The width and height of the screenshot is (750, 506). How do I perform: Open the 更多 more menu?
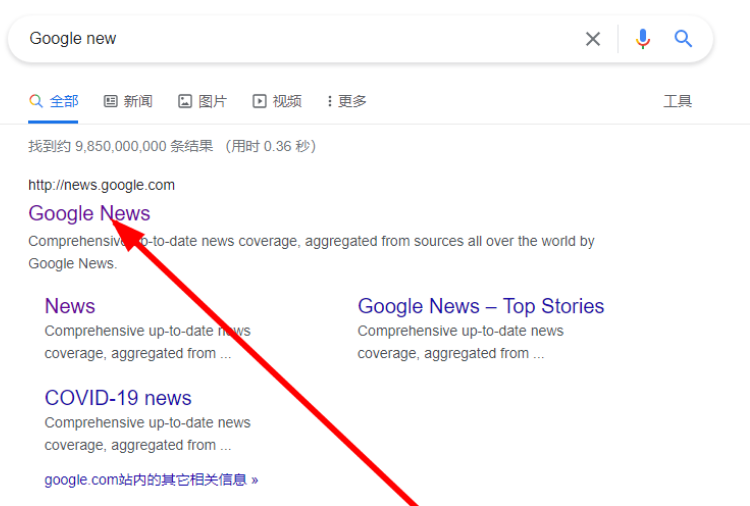347,101
